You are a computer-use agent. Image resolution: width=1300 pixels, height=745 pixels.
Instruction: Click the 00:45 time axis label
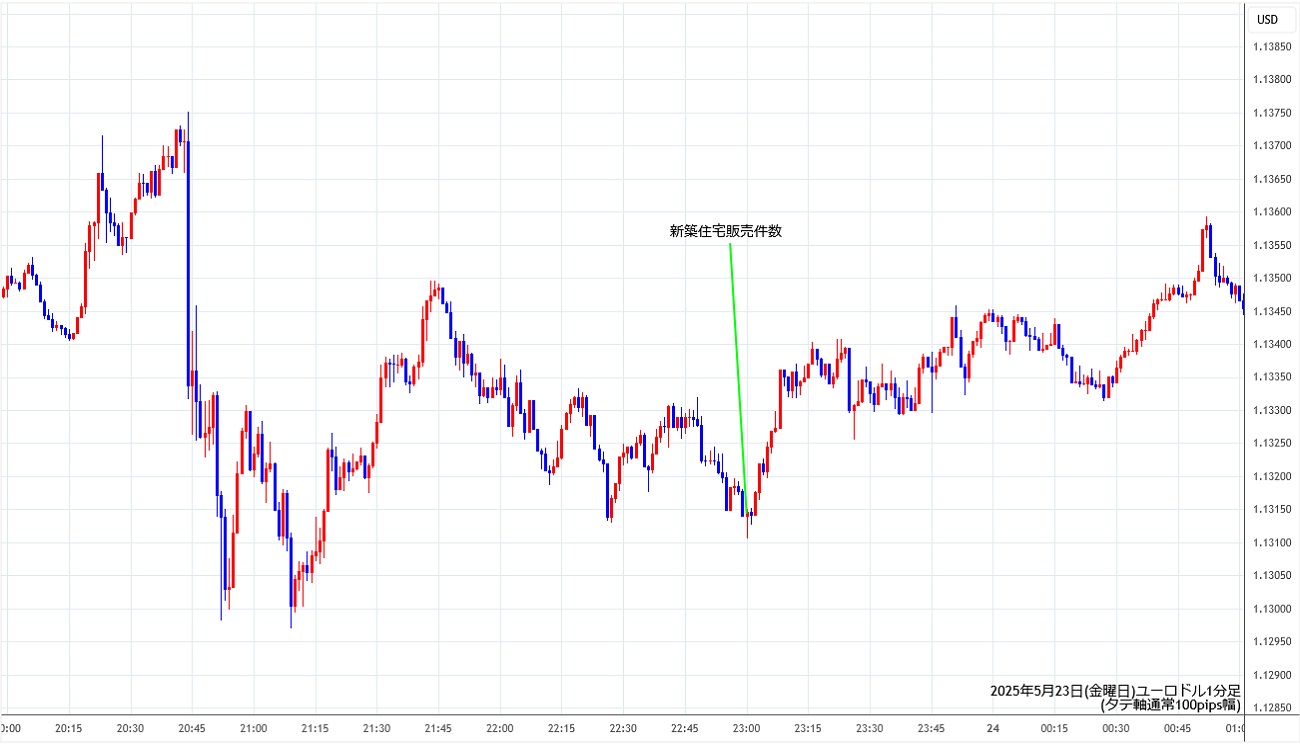coord(1178,729)
